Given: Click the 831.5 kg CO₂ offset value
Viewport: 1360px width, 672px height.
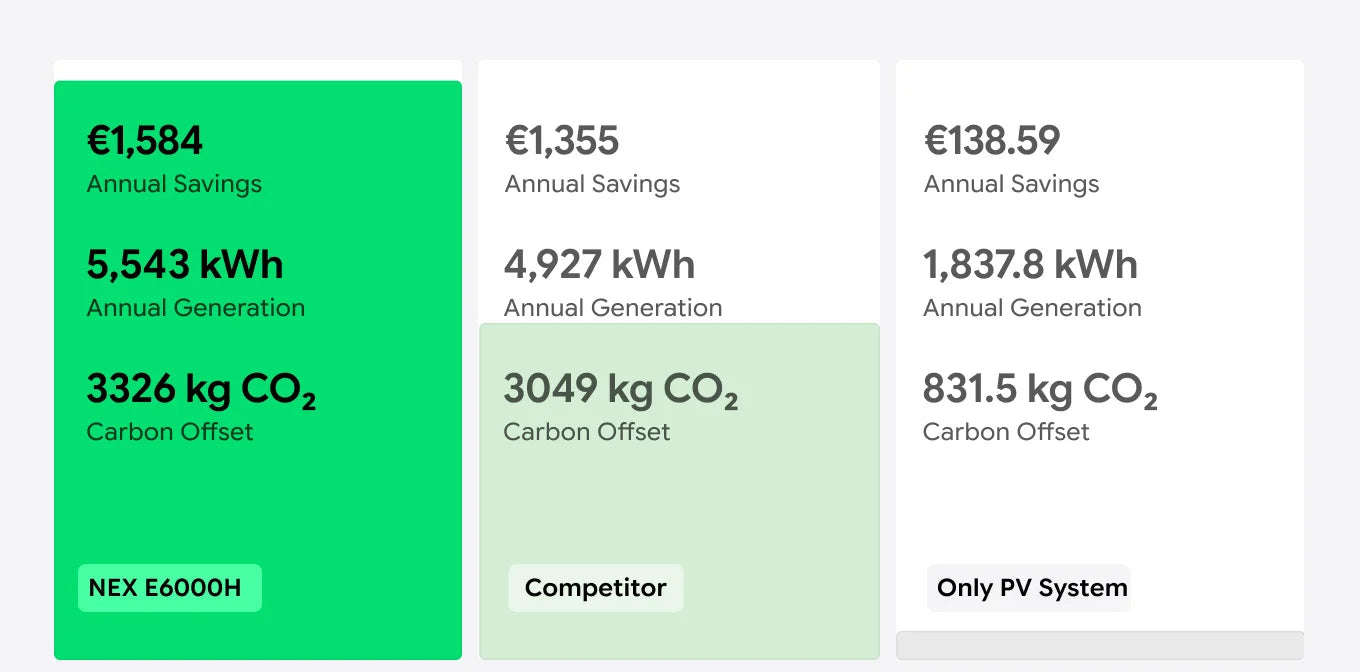Looking at the screenshot, I should [x=1040, y=389].
